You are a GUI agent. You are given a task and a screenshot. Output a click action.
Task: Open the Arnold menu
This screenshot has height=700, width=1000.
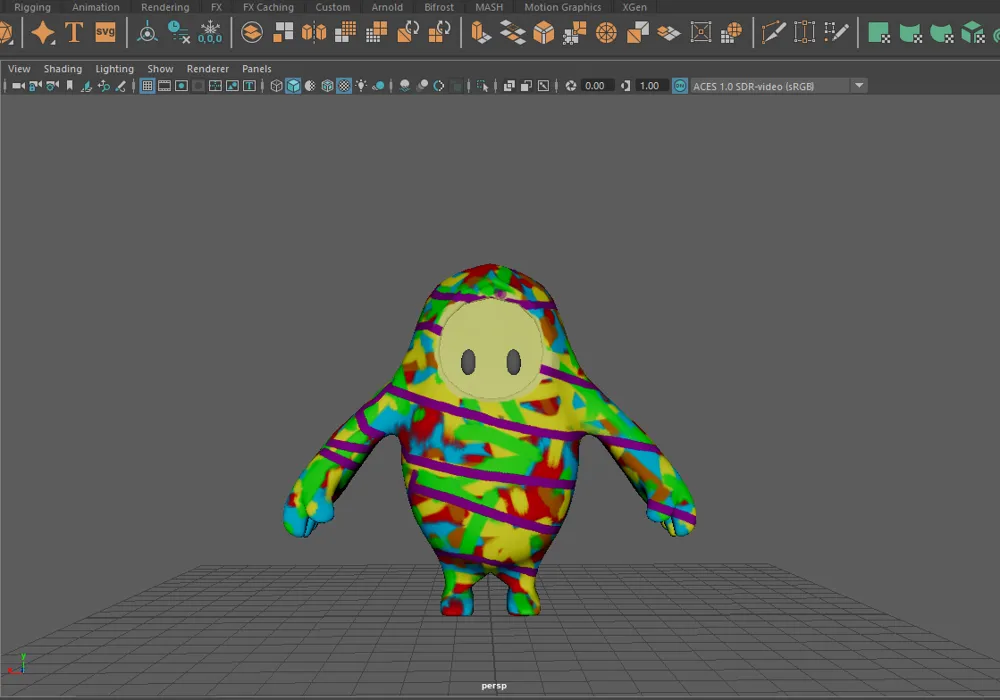click(387, 7)
